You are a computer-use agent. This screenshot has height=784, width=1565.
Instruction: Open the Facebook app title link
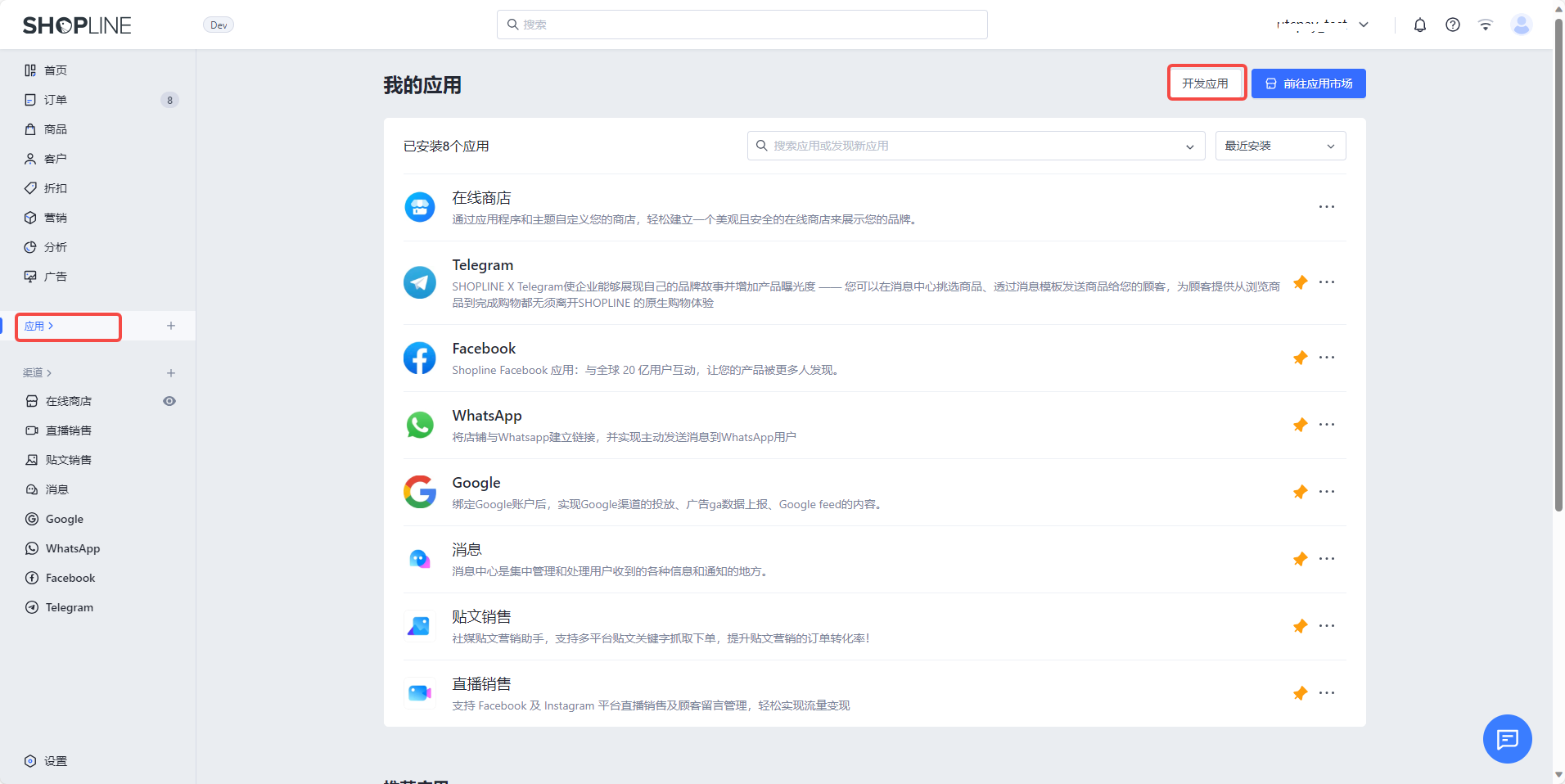coord(484,349)
